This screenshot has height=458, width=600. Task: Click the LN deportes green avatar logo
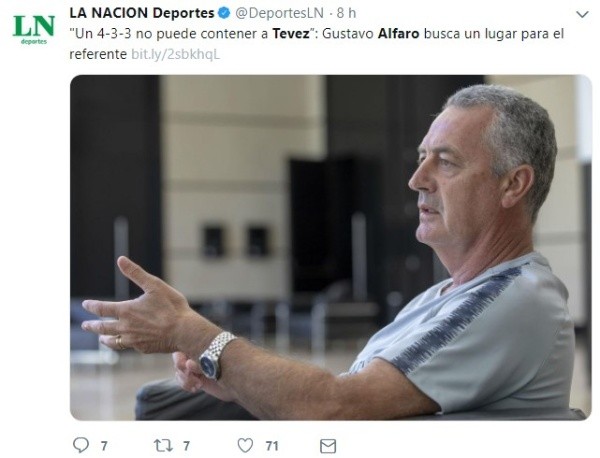[x=34, y=30]
